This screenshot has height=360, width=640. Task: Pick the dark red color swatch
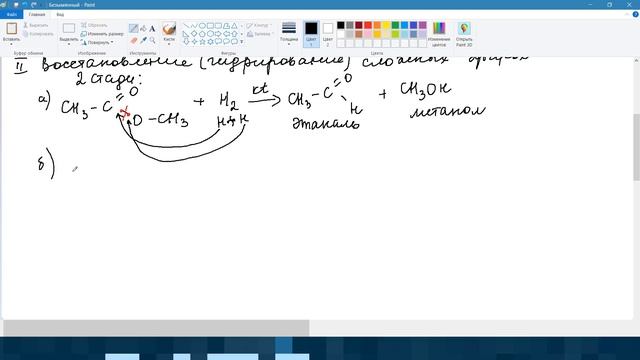[359, 25]
